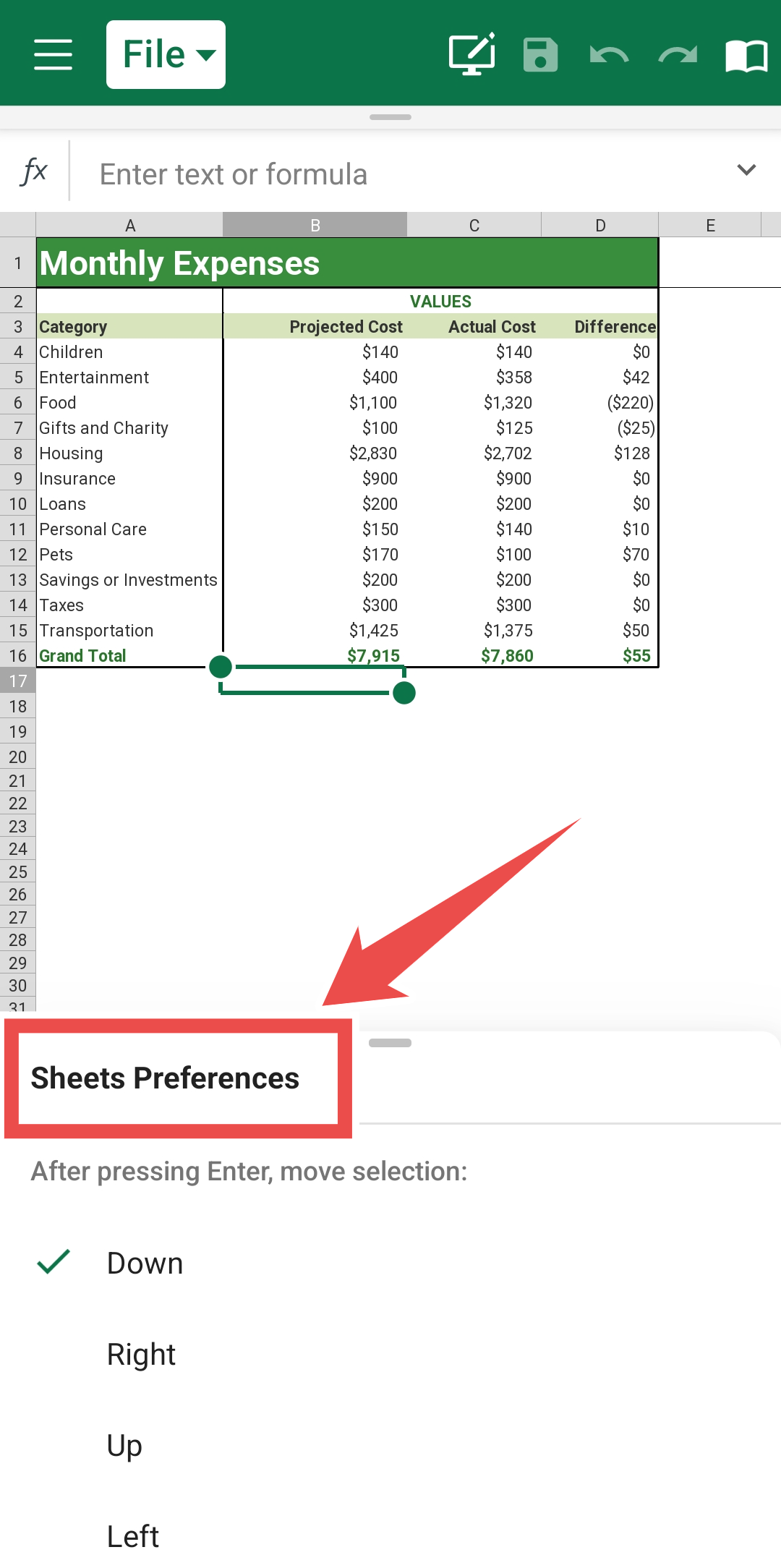Image resolution: width=781 pixels, height=1568 pixels.
Task: Tap the bottom sheet drag handle
Action: click(390, 1043)
